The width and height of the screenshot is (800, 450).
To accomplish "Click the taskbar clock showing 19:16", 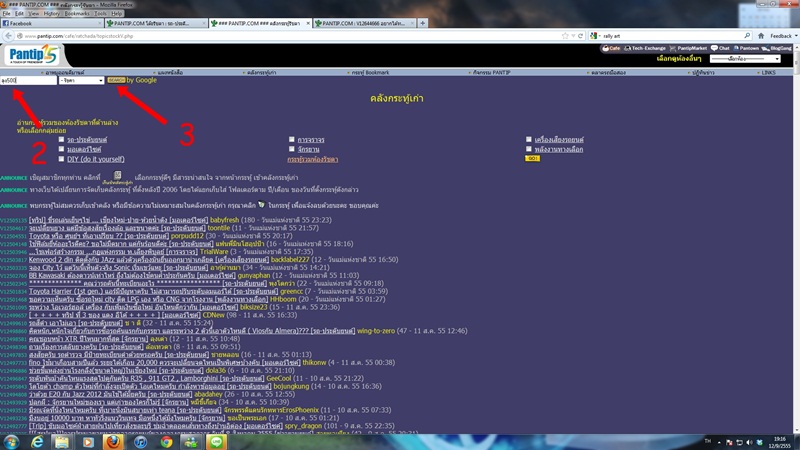I will coord(780,442).
